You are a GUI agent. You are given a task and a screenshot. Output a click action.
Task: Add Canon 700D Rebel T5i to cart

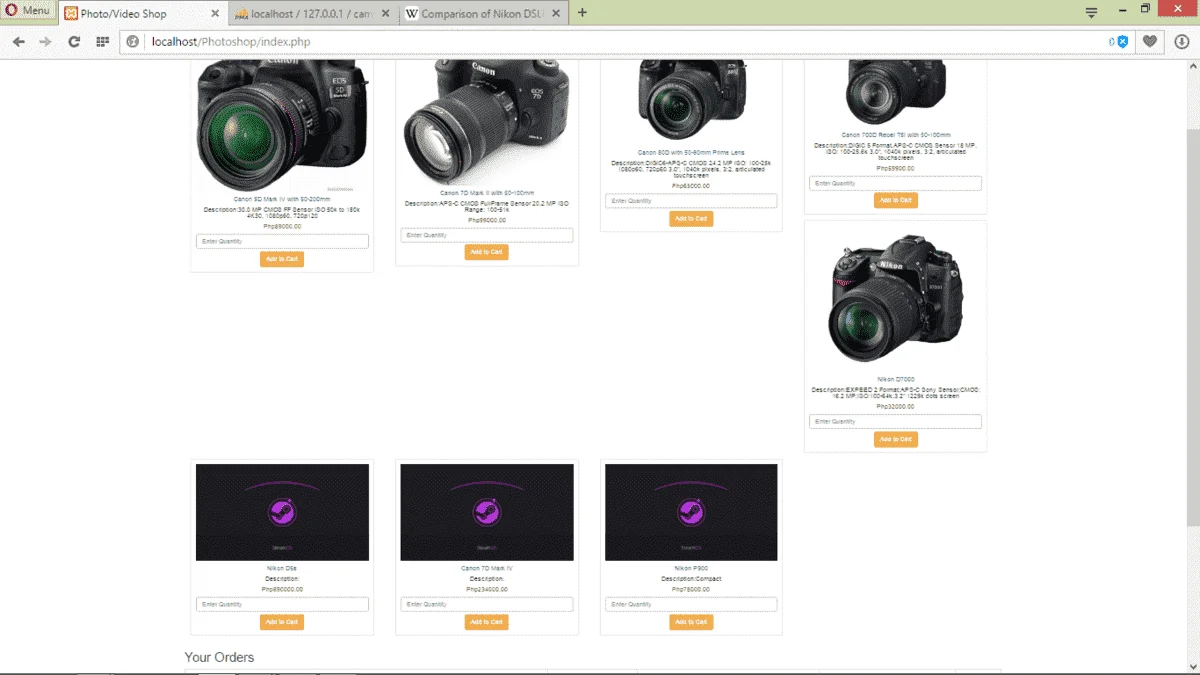coord(895,200)
